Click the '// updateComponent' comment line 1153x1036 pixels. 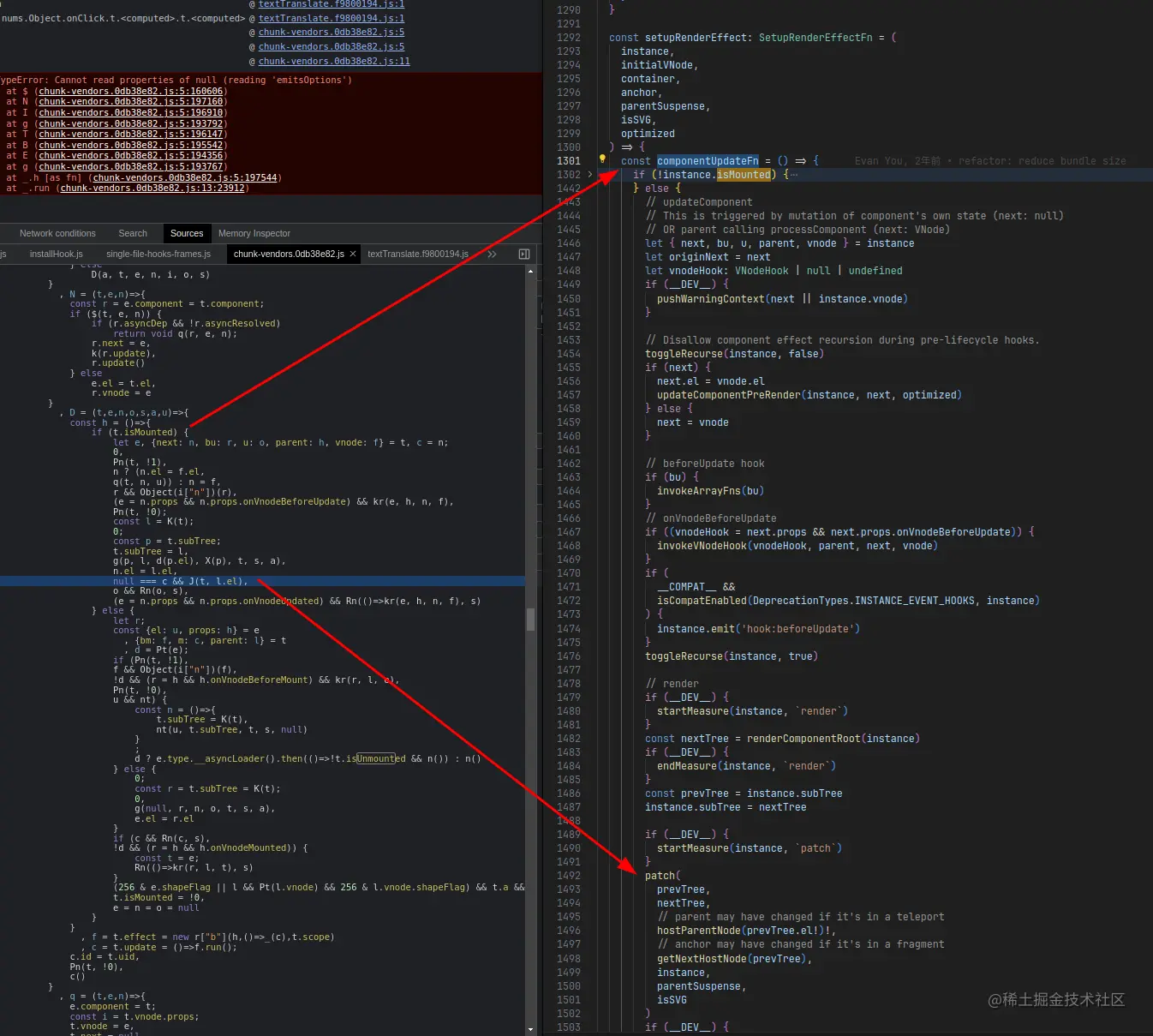(x=699, y=202)
